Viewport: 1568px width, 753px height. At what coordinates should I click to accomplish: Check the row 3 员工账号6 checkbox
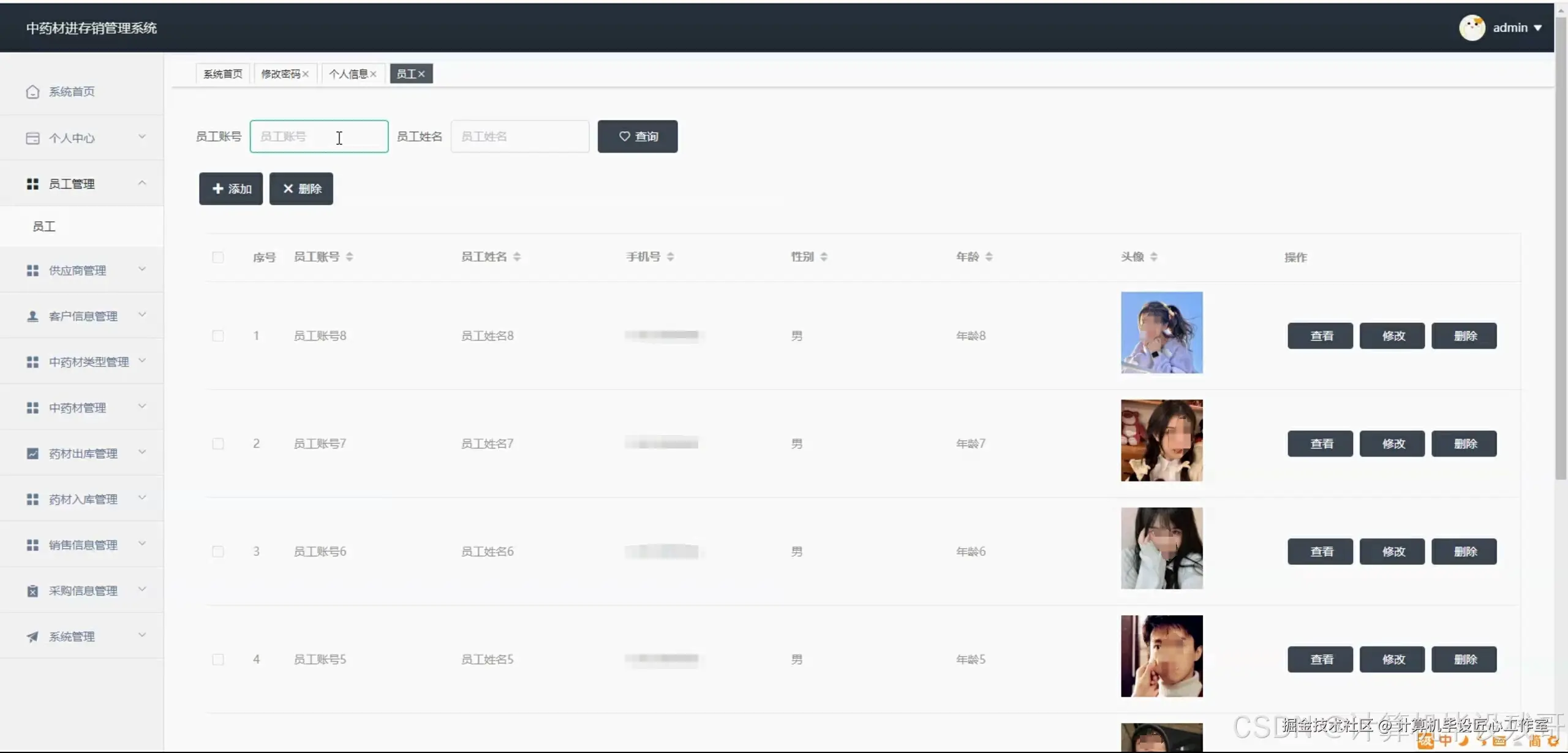point(218,551)
